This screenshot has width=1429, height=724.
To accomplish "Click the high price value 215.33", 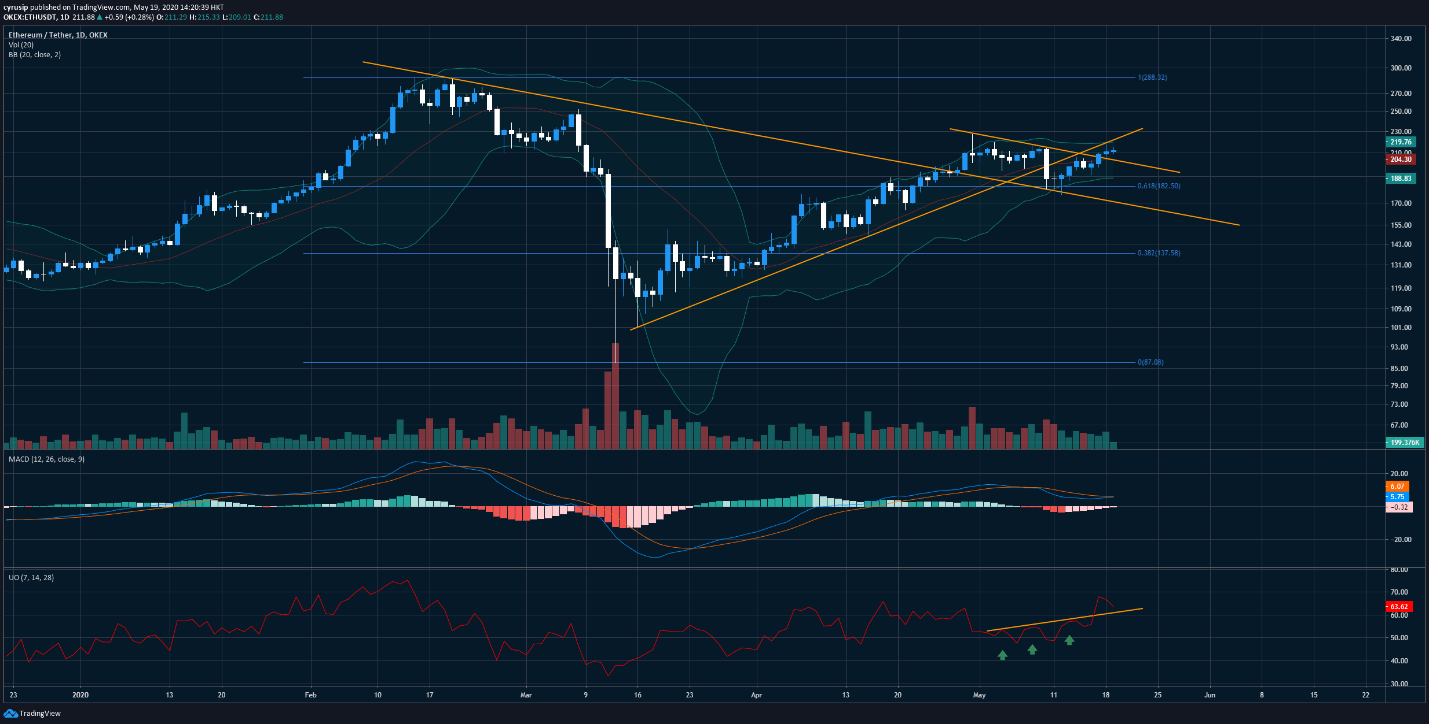I will click(208, 17).
